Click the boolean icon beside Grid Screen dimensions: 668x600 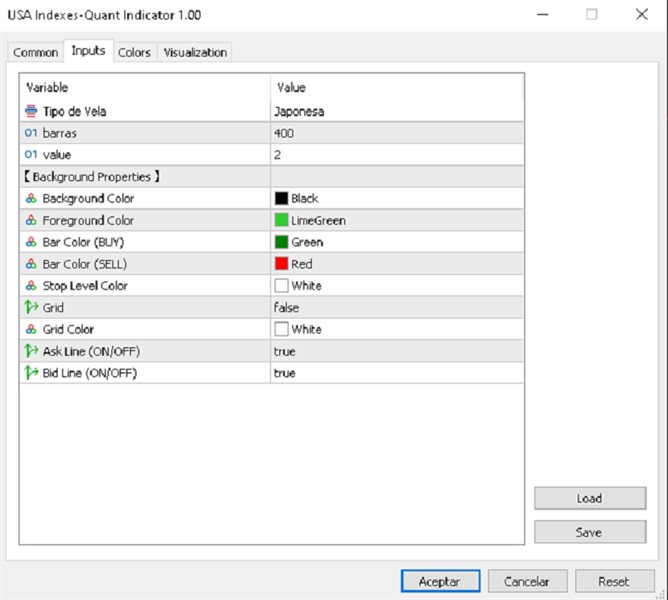point(31,307)
